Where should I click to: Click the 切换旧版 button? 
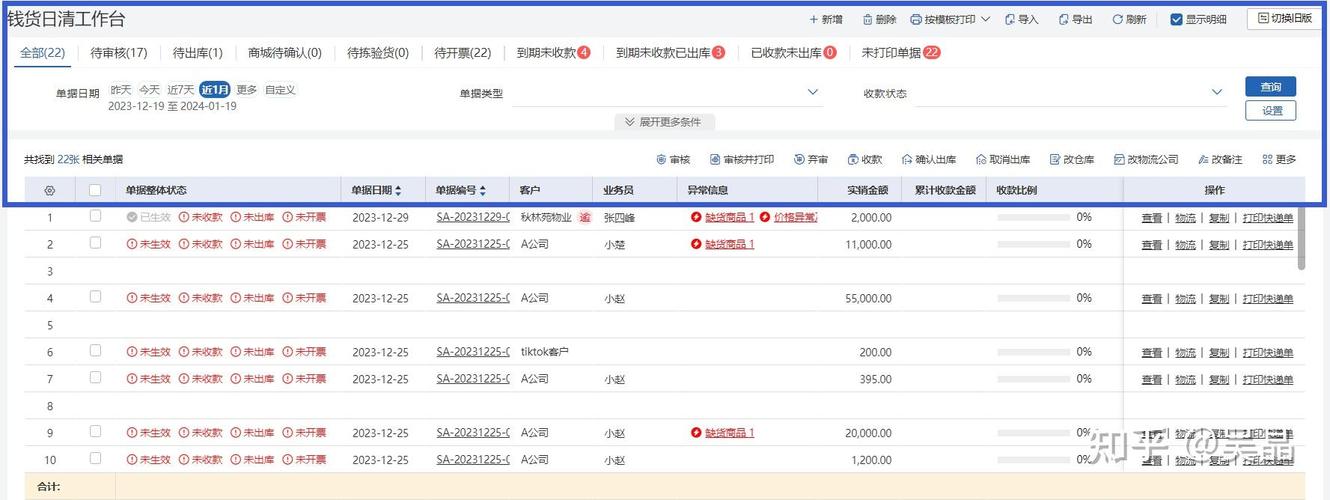tap(1285, 18)
